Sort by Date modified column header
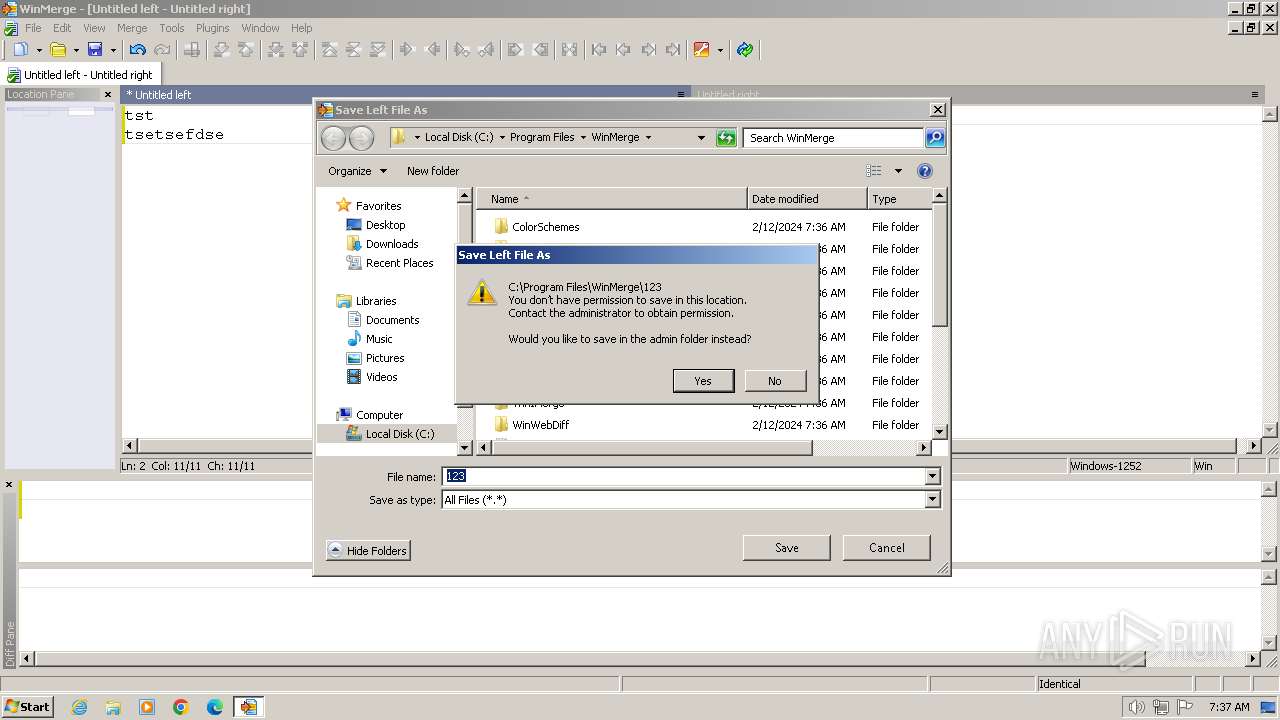The height and width of the screenshot is (720, 1280). click(807, 199)
